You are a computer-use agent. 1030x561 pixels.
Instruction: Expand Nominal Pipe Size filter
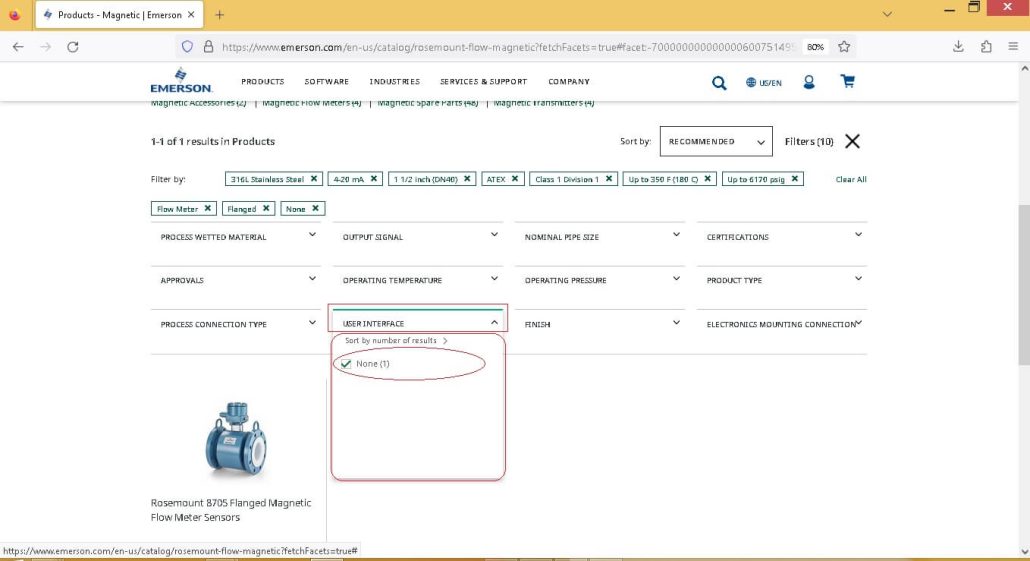click(600, 236)
